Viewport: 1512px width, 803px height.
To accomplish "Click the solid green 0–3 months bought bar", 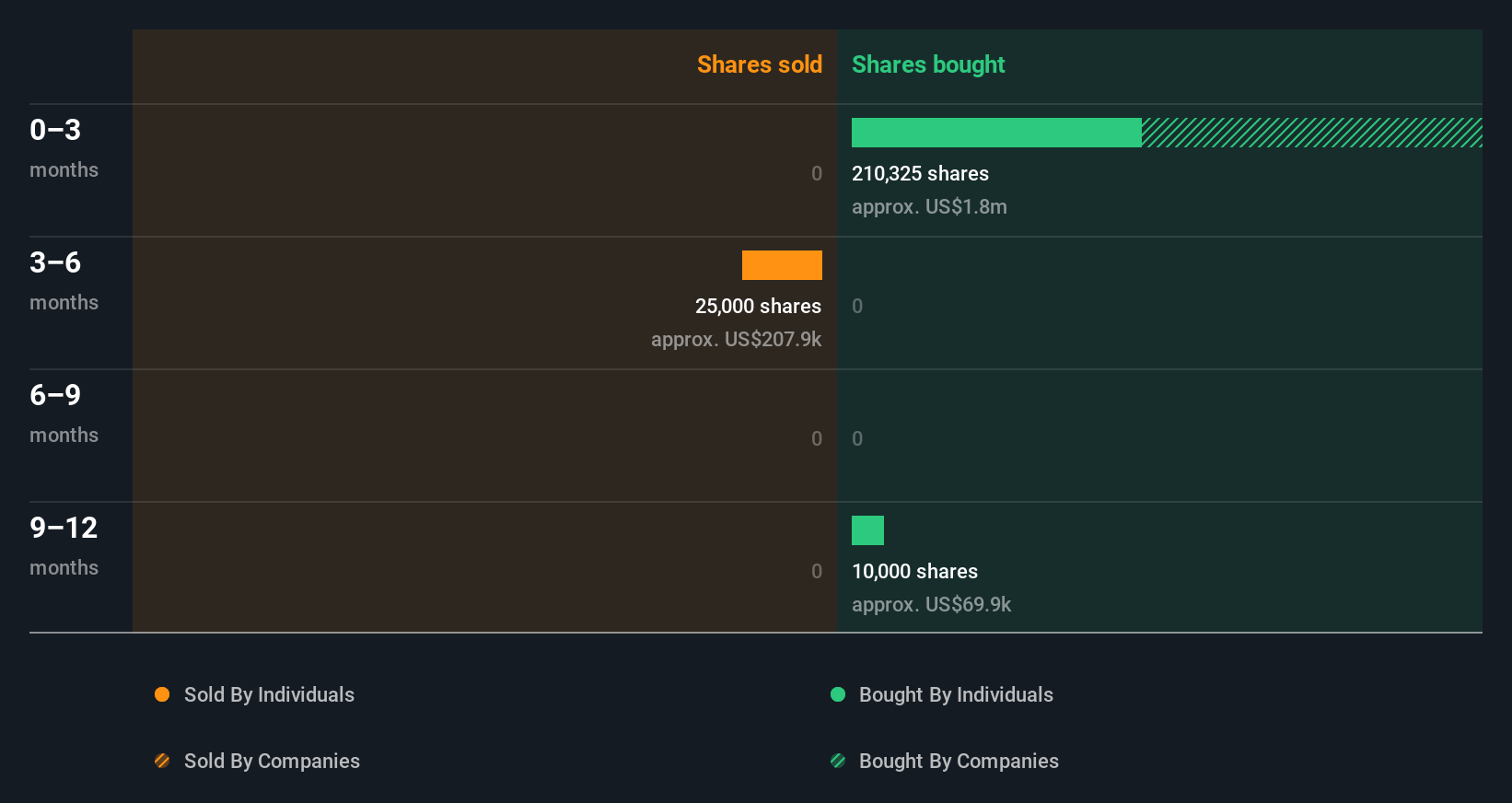I will pos(996,133).
